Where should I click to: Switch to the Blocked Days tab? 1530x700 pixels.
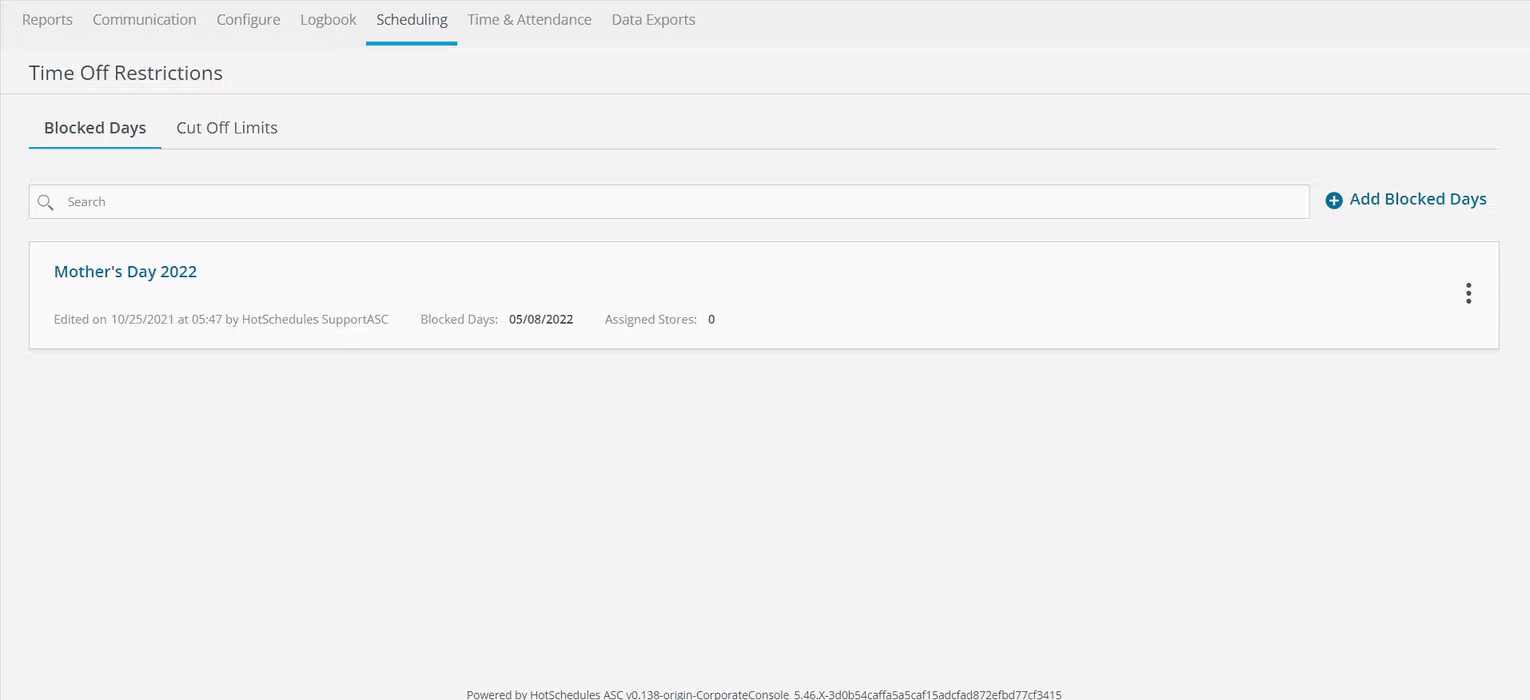point(95,128)
